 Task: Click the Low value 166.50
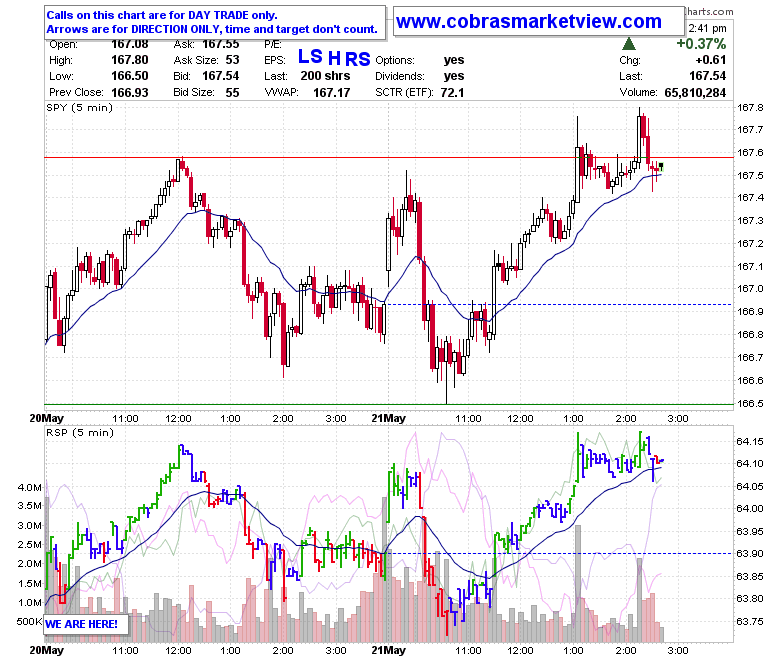coord(129,76)
